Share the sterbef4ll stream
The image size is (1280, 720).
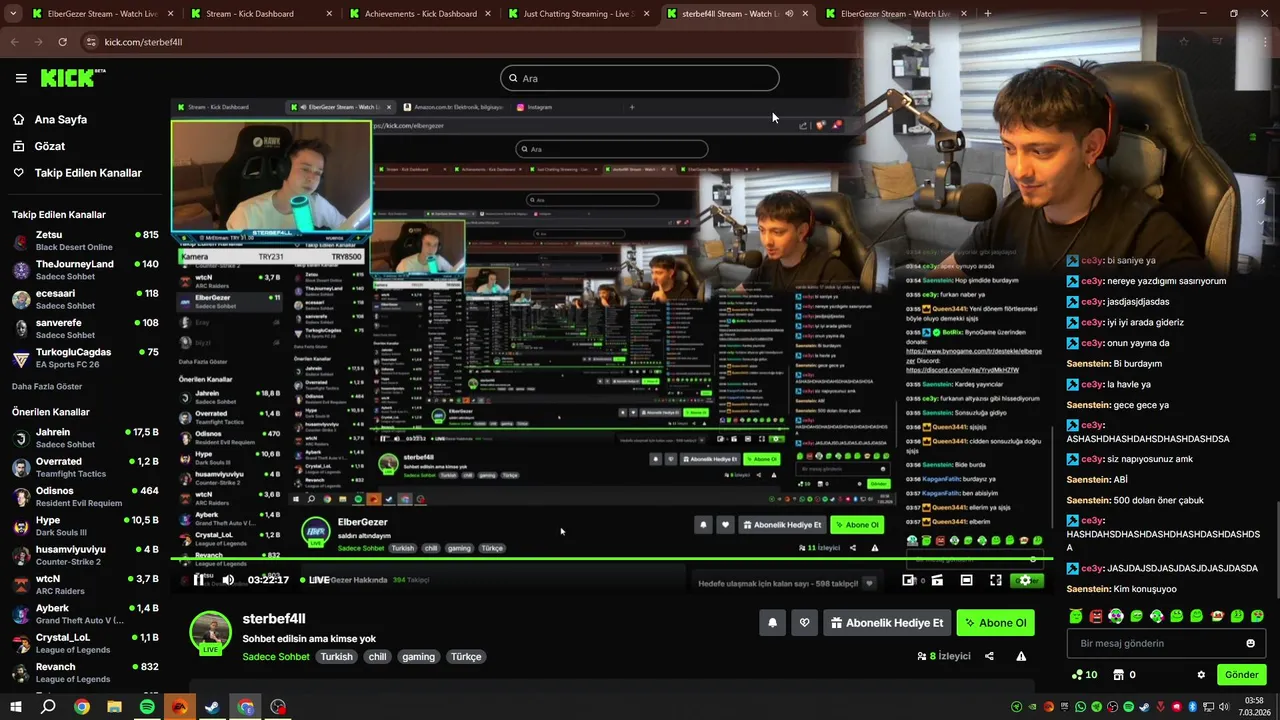[x=989, y=656]
